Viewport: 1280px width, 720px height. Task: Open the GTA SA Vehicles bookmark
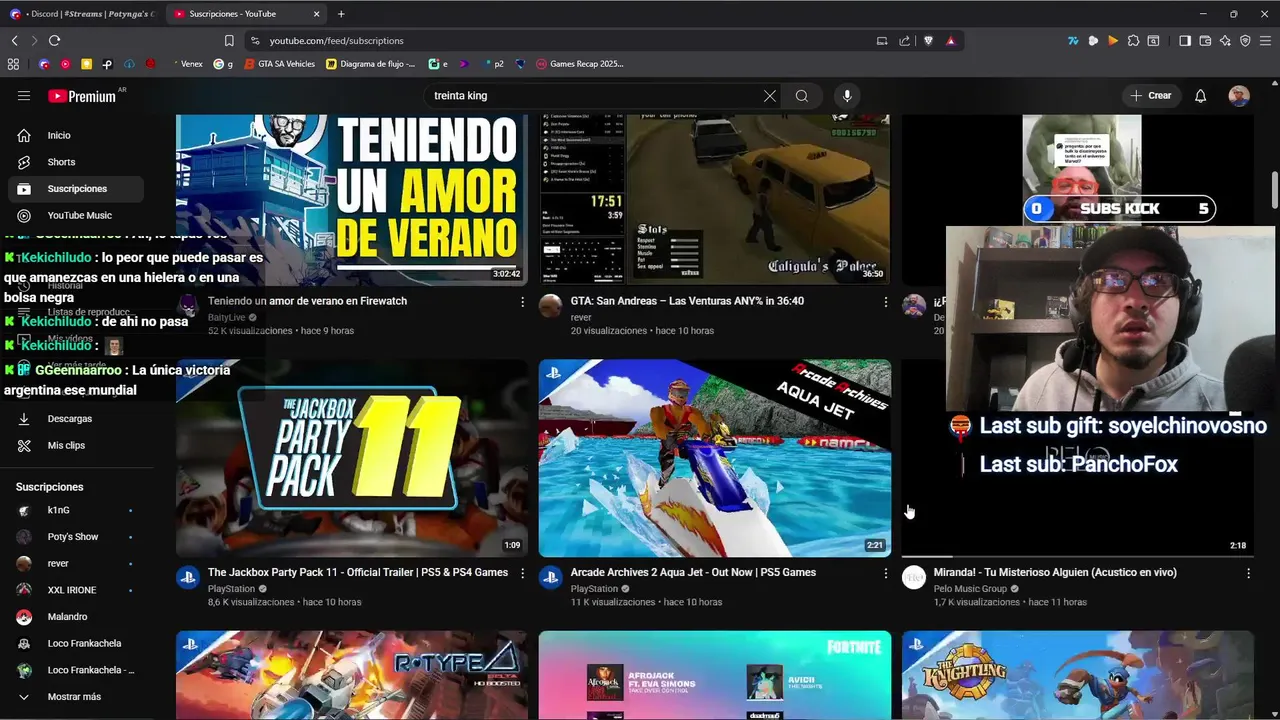[278, 64]
